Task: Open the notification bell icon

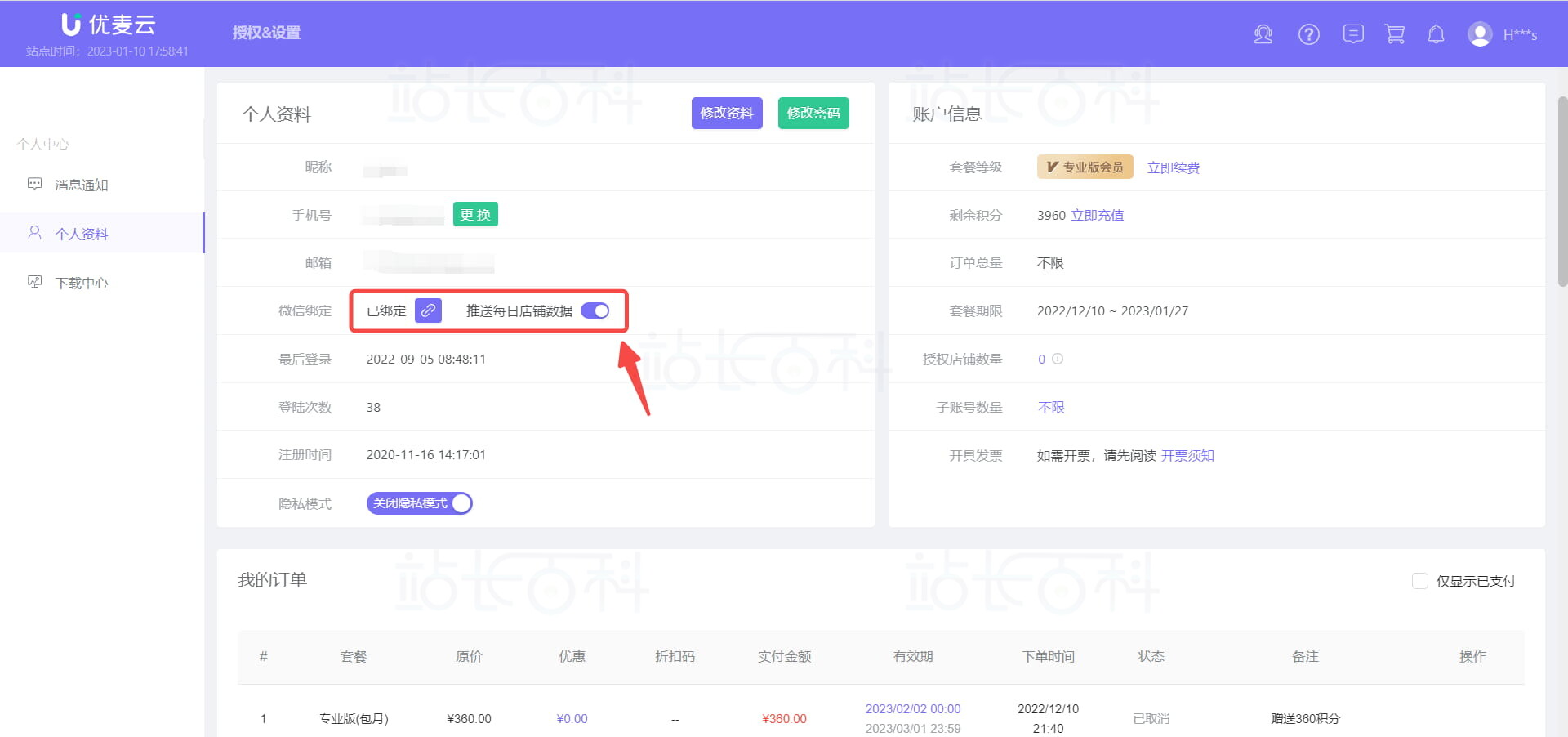Action: [1436, 34]
